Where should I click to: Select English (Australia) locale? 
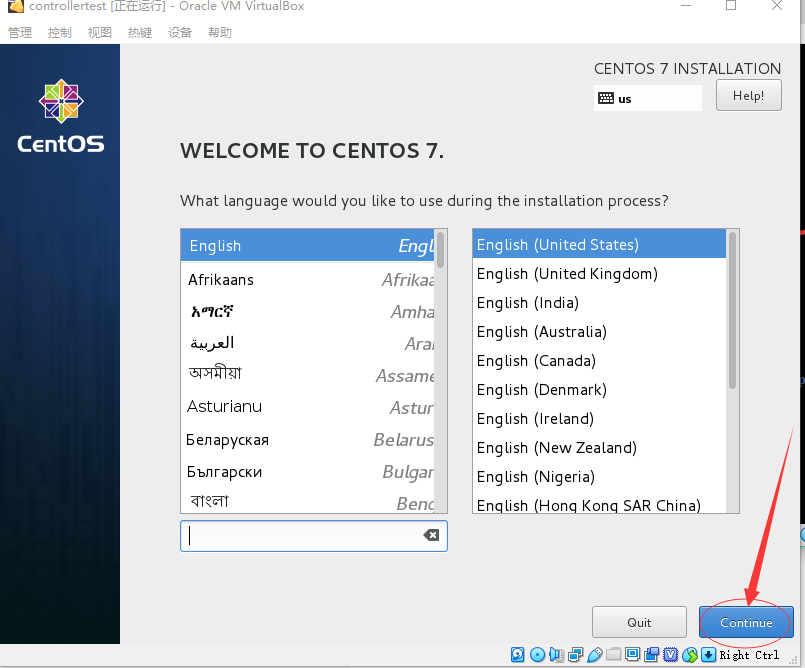click(x=599, y=332)
